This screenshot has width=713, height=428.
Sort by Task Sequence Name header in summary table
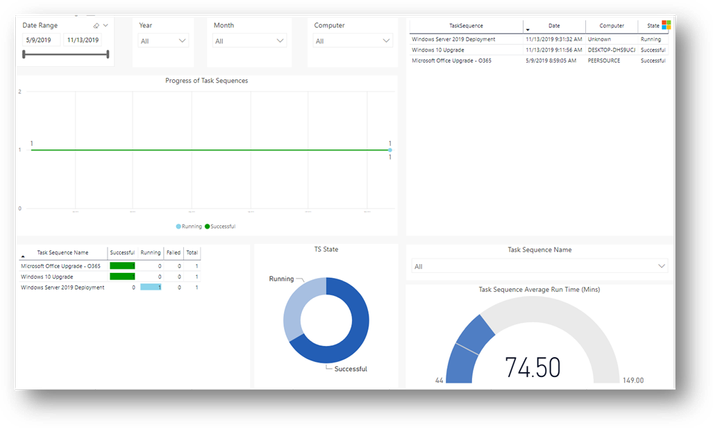(x=63, y=252)
